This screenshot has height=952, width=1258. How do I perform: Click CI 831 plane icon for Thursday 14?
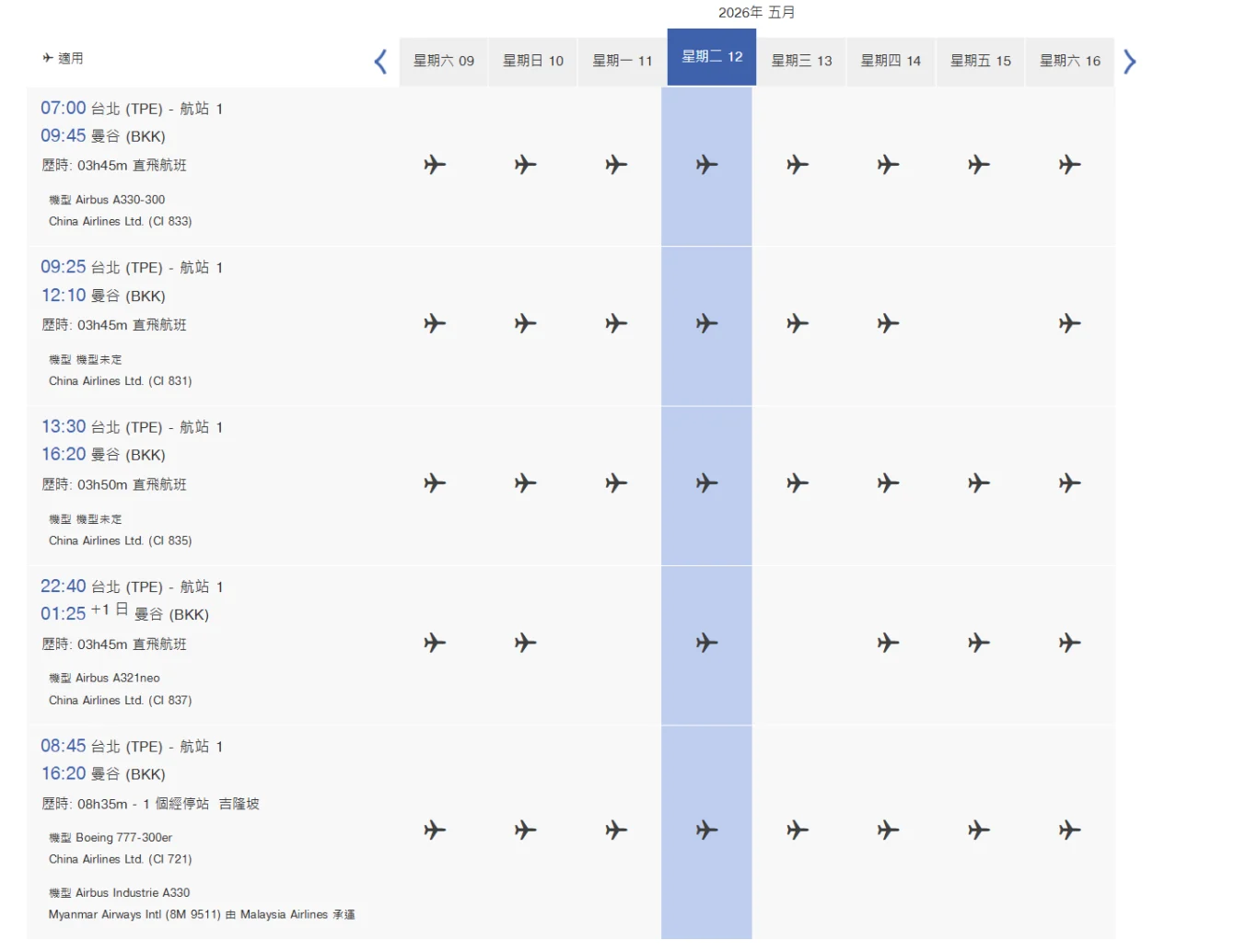pyautogui.click(x=888, y=324)
